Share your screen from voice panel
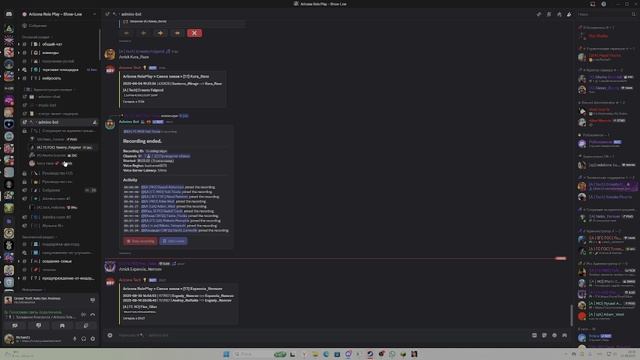Screen dimensions: 640x360 (x=38, y=325)
